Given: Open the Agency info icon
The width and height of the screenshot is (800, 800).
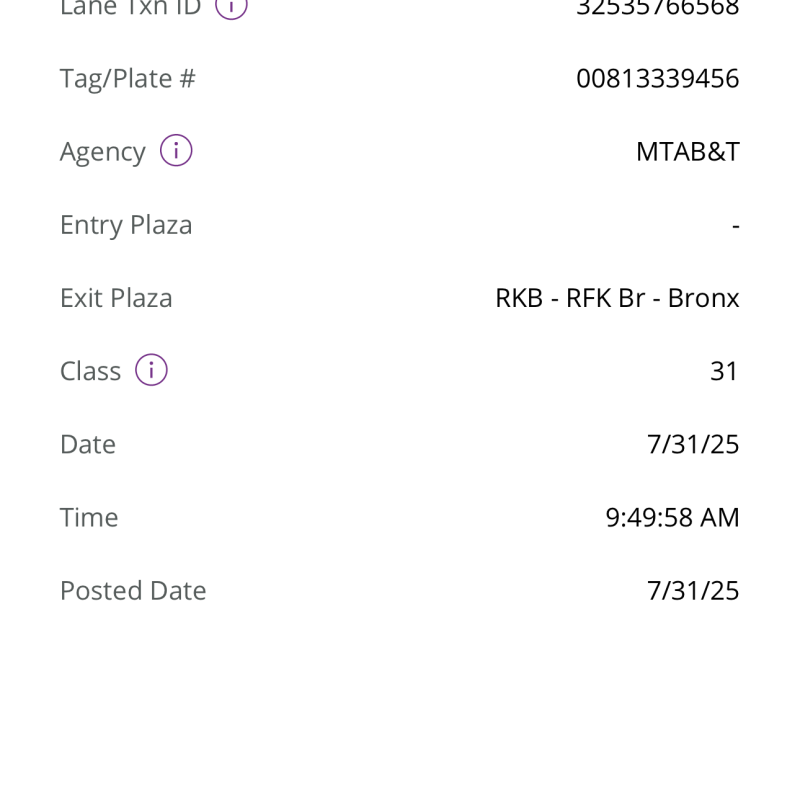Looking at the screenshot, I should [176, 151].
